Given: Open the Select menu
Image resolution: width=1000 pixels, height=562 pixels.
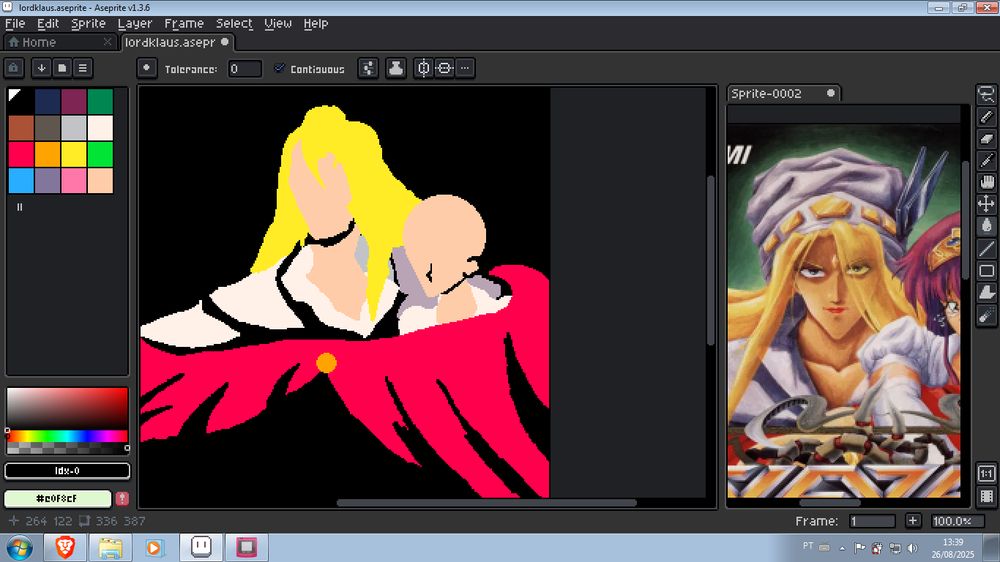Looking at the screenshot, I should point(234,24).
